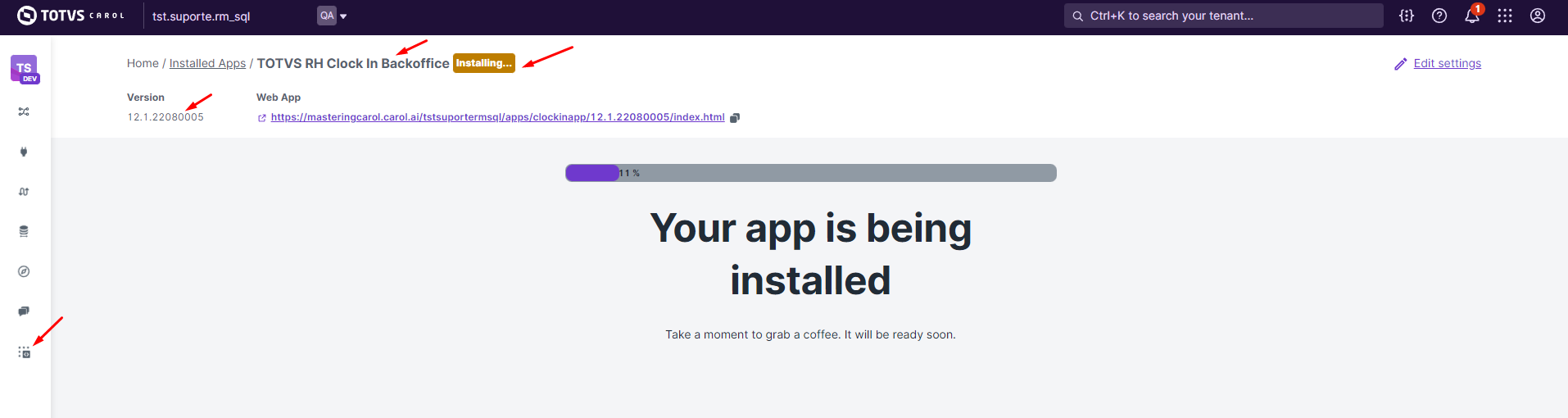Image resolution: width=1568 pixels, height=418 pixels.
Task: Click the tst.suporte.rm_sql tenant name
Action: pyautogui.click(x=201, y=16)
